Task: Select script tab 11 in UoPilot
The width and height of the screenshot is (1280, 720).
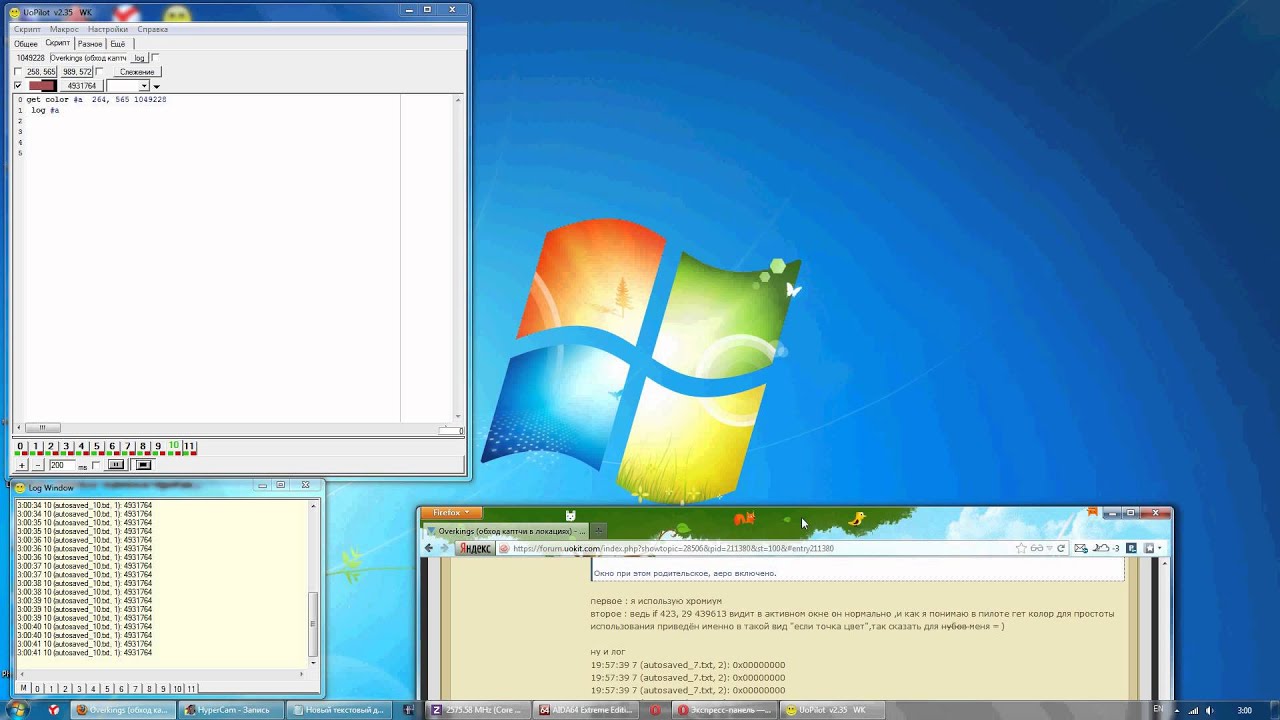Action: [x=189, y=447]
